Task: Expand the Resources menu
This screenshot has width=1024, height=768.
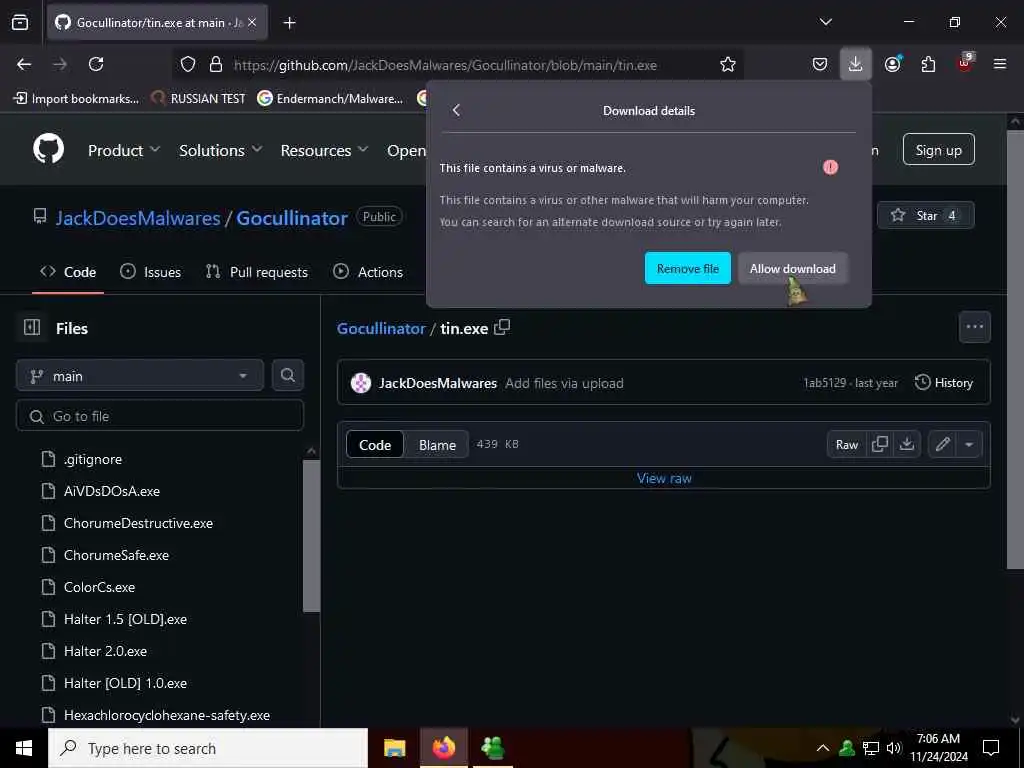Action: (x=324, y=150)
